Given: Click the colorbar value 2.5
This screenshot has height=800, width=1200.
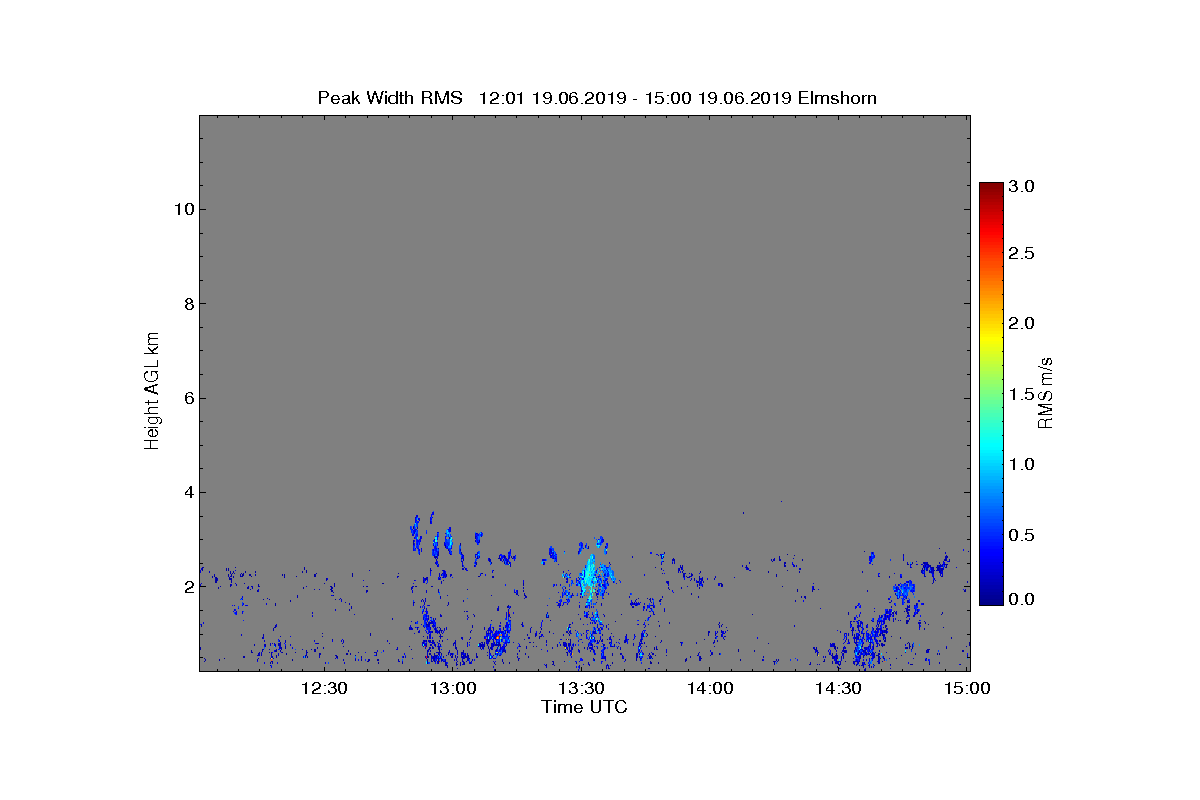Looking at the screenshot, I should 1022,254.
